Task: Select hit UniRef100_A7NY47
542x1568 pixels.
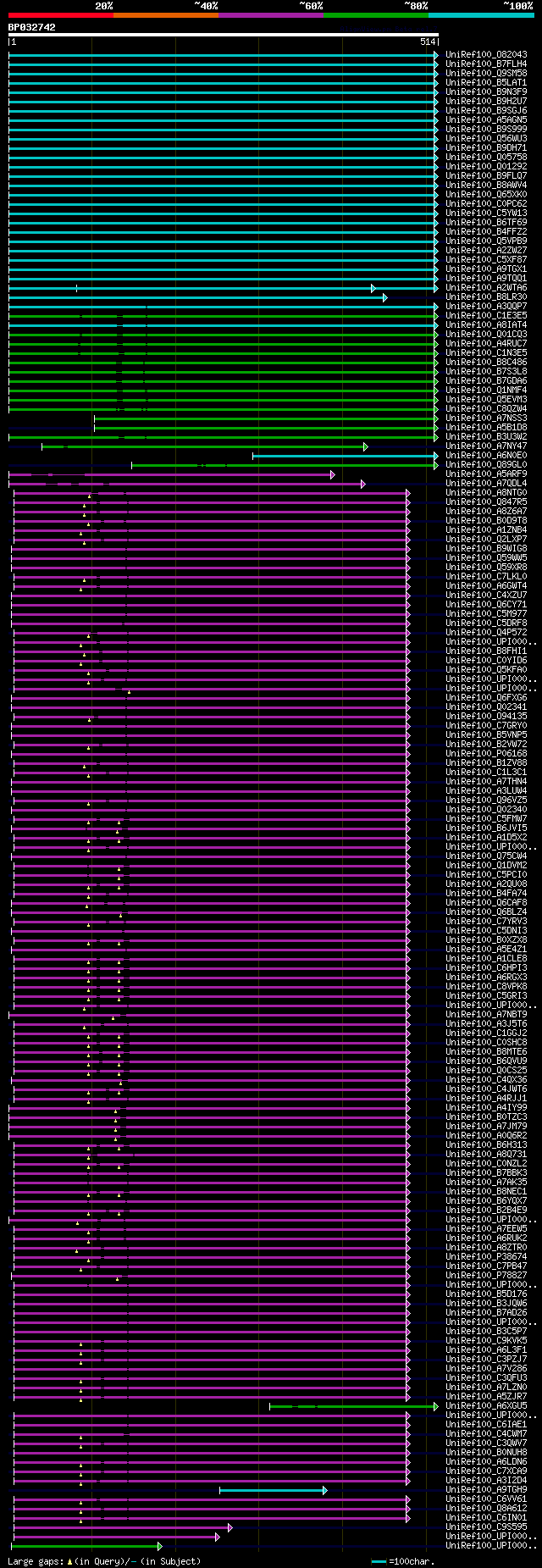Action: 486,446
